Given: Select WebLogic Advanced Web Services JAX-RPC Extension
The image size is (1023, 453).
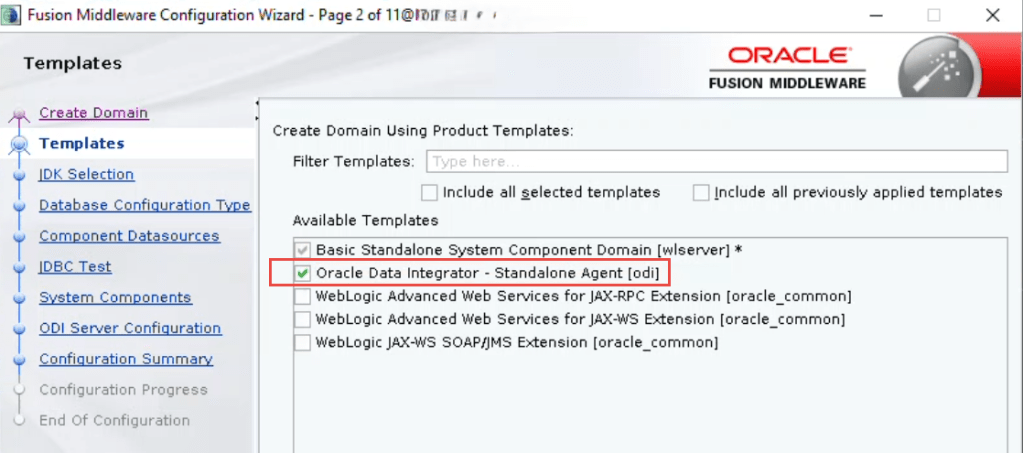Looking at the screenshot, I should (x=302, y=296).
